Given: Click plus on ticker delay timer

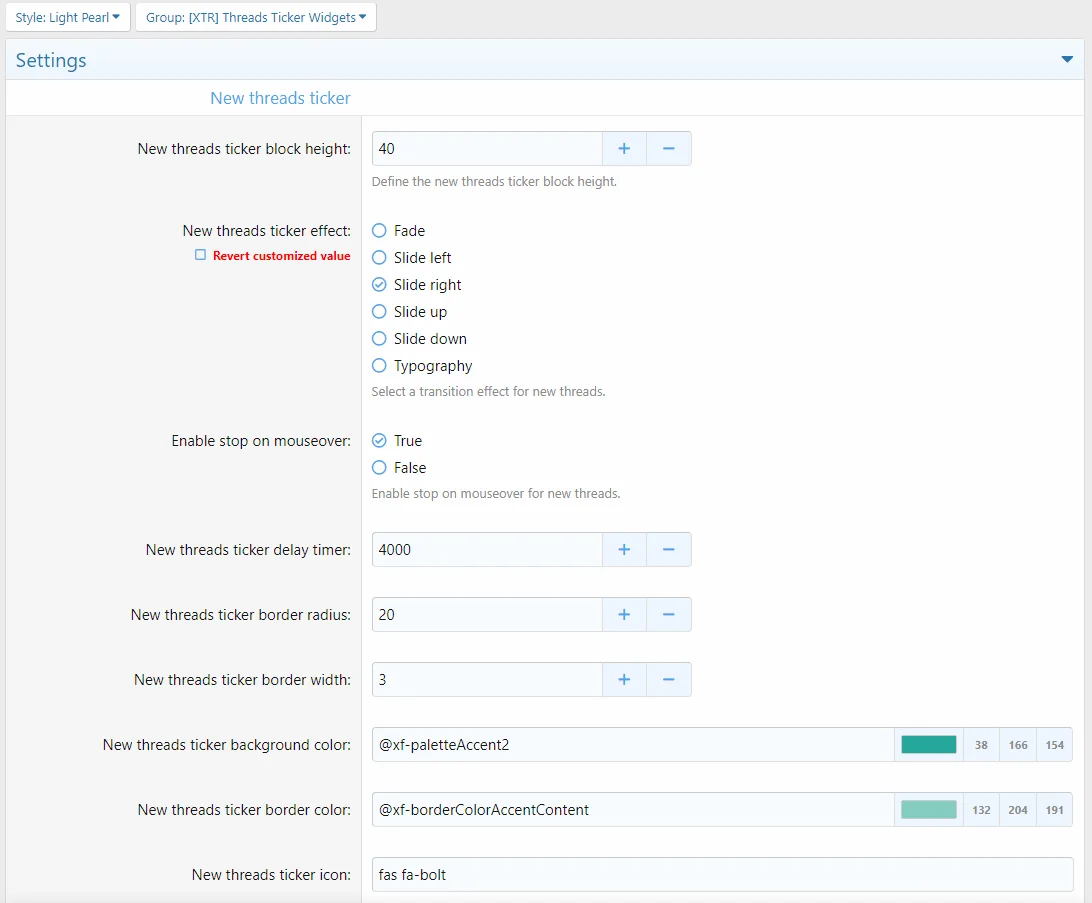Looking at the screenshot, I should tap(624, 550).
